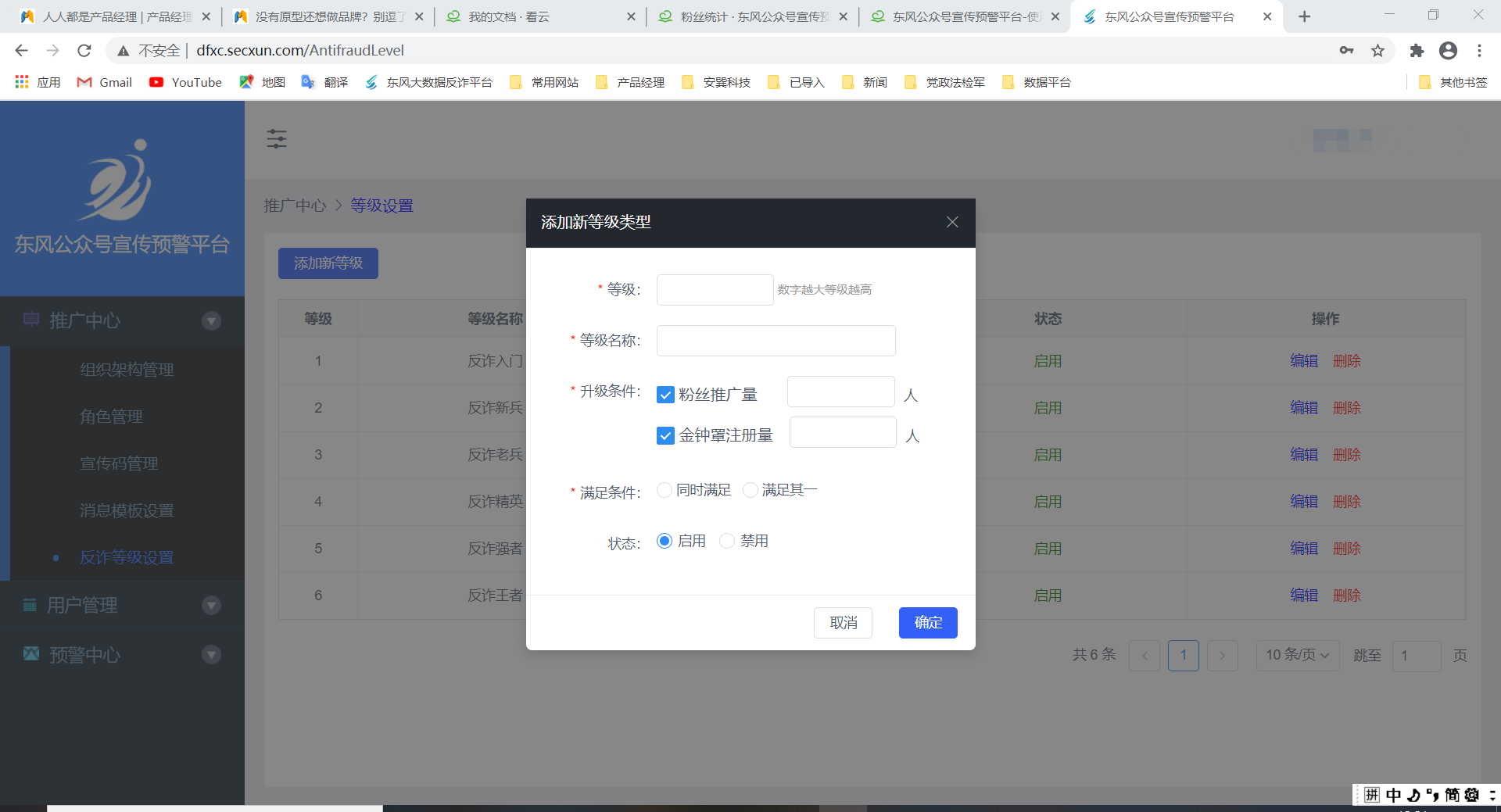Click the 等级 number input field

click(715, 290)
